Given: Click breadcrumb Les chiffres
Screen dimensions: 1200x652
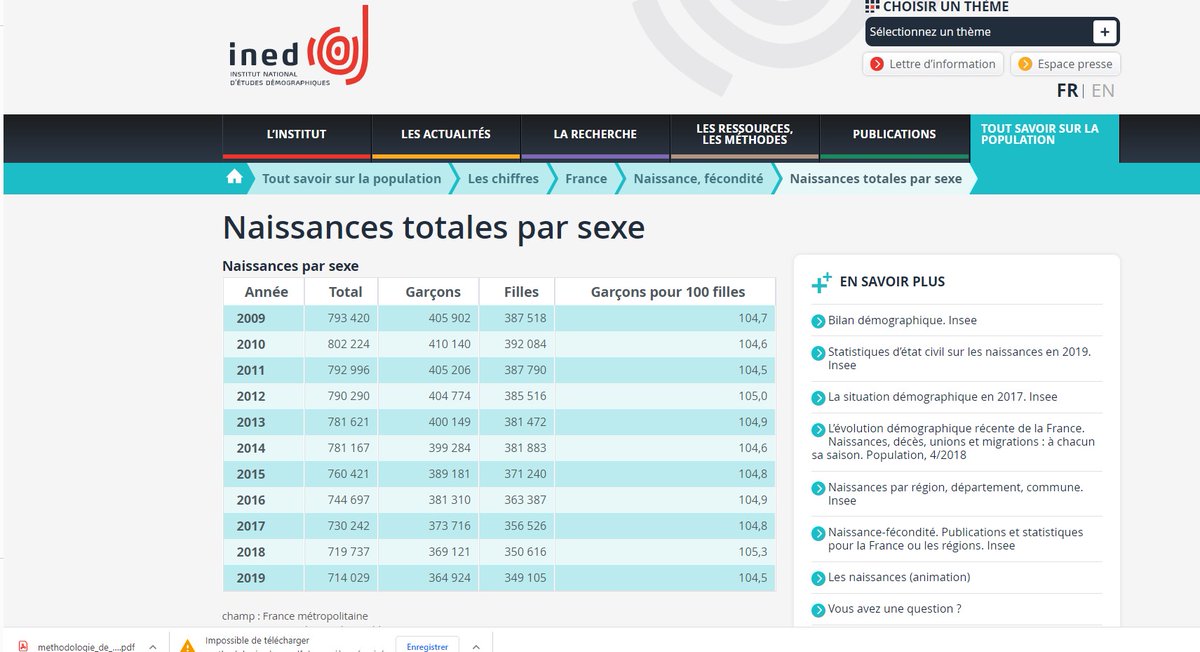Looking at the screenshot, I should click(x=503, y=179).
